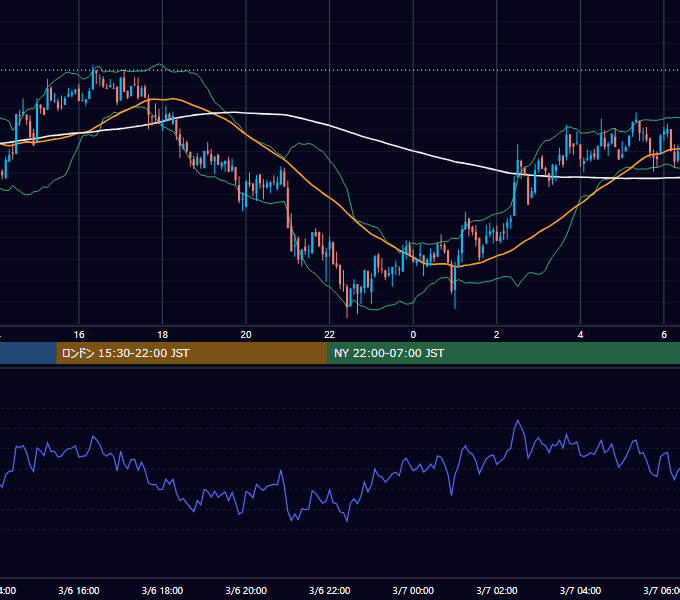This screenshot has height=600, width=680.
Task: Click the 3/7 02:00 date label
Action: pyautogui.click(x=497, y=590)
